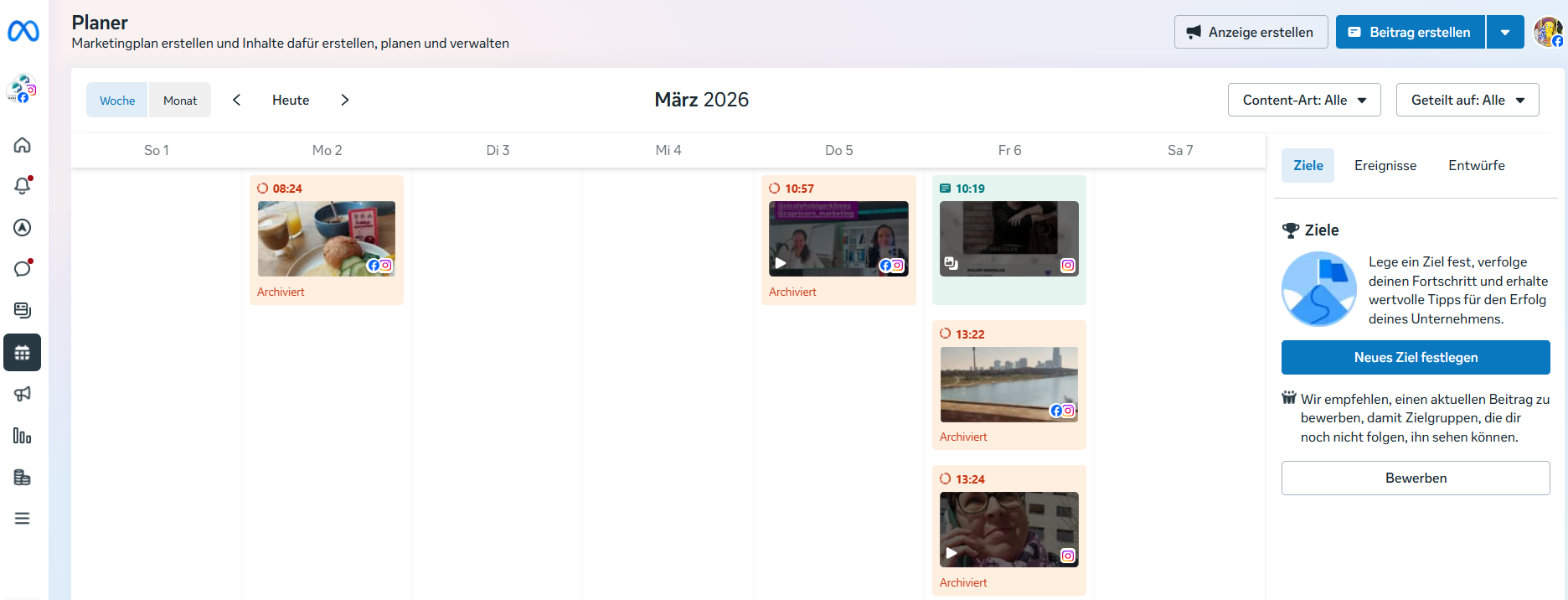Click Archiviert under the 10:57 post

click(792, 292)
